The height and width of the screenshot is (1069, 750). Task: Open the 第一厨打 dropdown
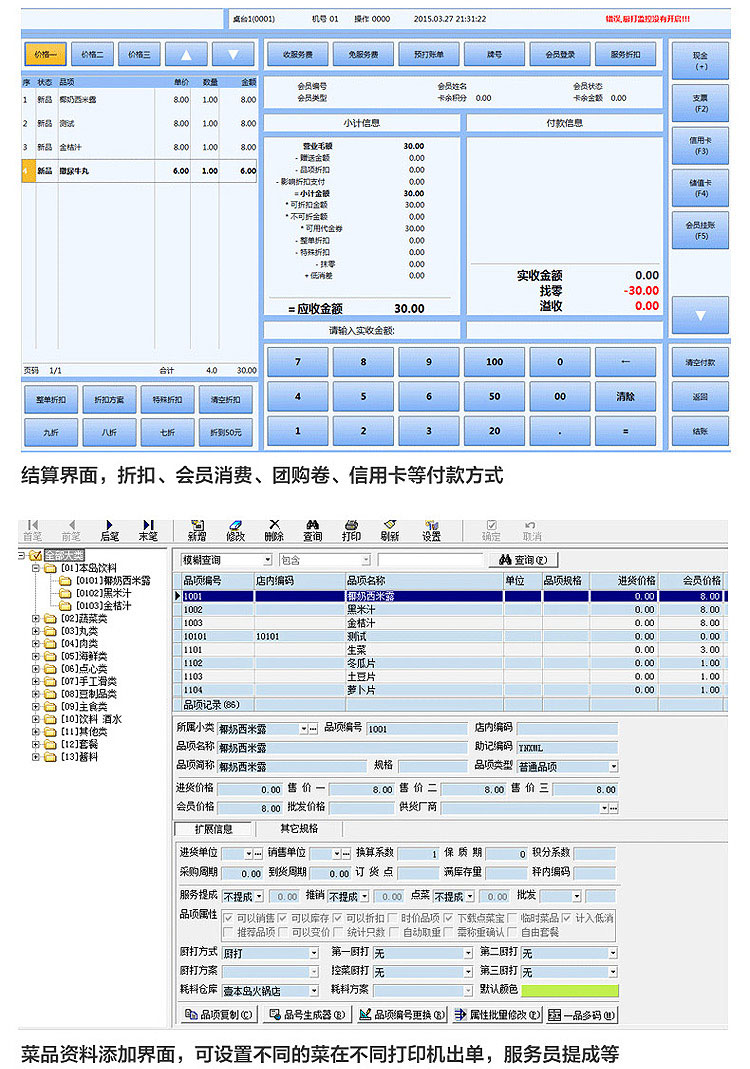coord(468,953)
